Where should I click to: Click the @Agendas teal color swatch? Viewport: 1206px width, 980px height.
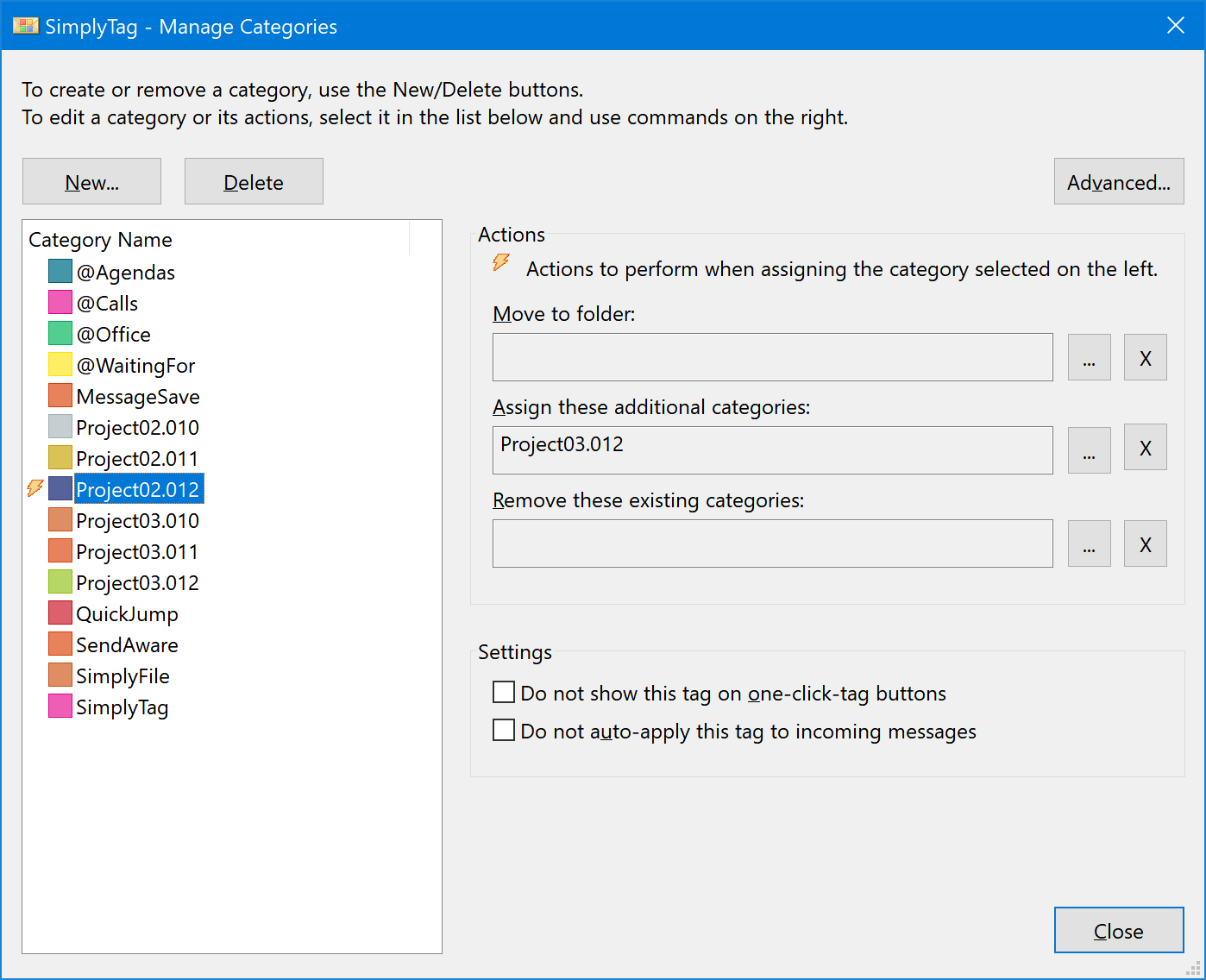(x=60, y=271)
